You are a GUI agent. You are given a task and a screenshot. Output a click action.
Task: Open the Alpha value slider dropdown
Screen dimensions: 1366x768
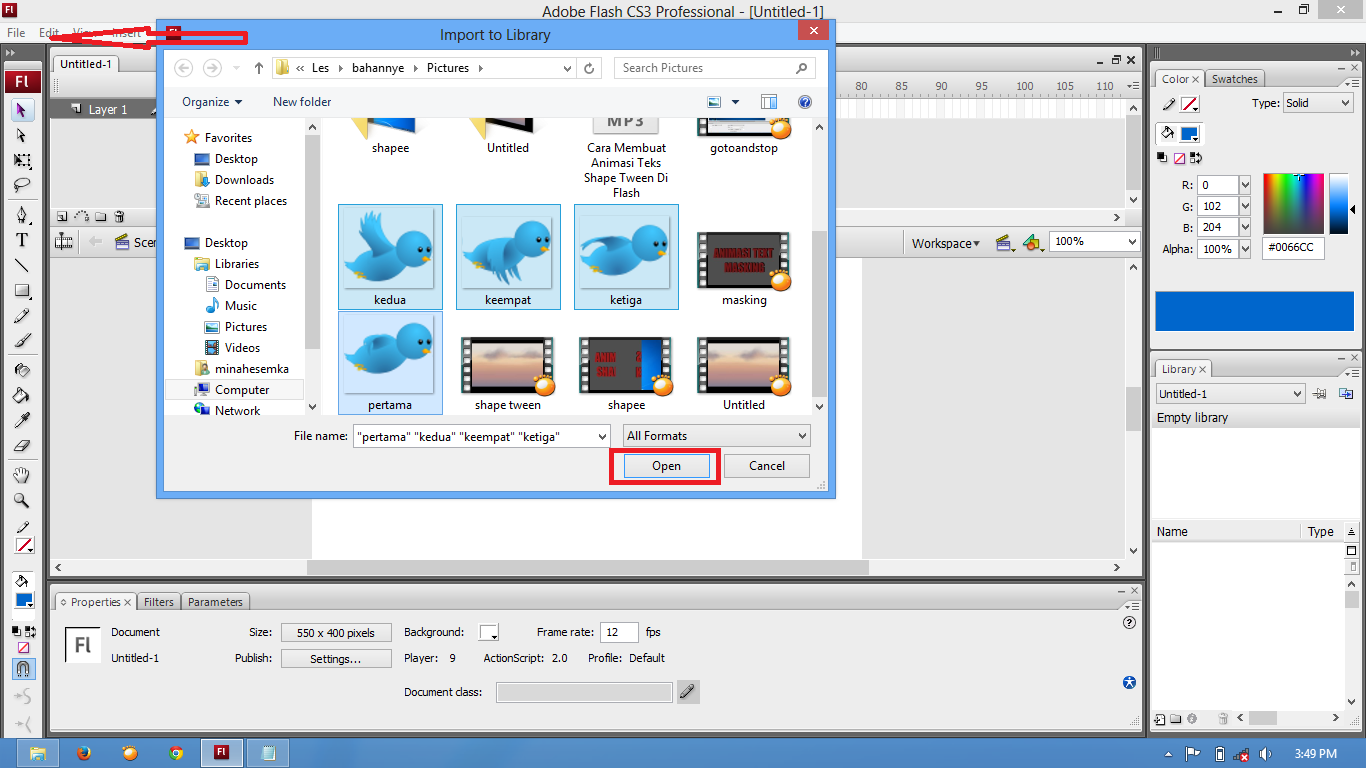(1245, 249)
